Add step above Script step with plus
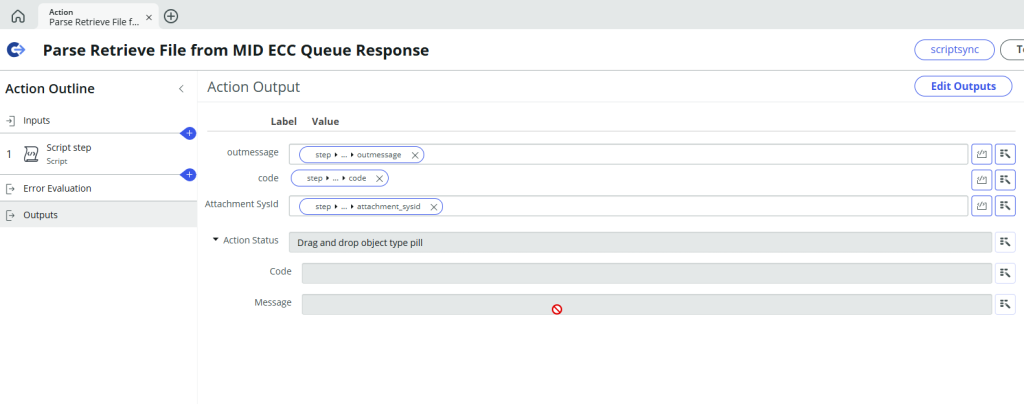This screenshot has width=1024, height=404. 188,133
